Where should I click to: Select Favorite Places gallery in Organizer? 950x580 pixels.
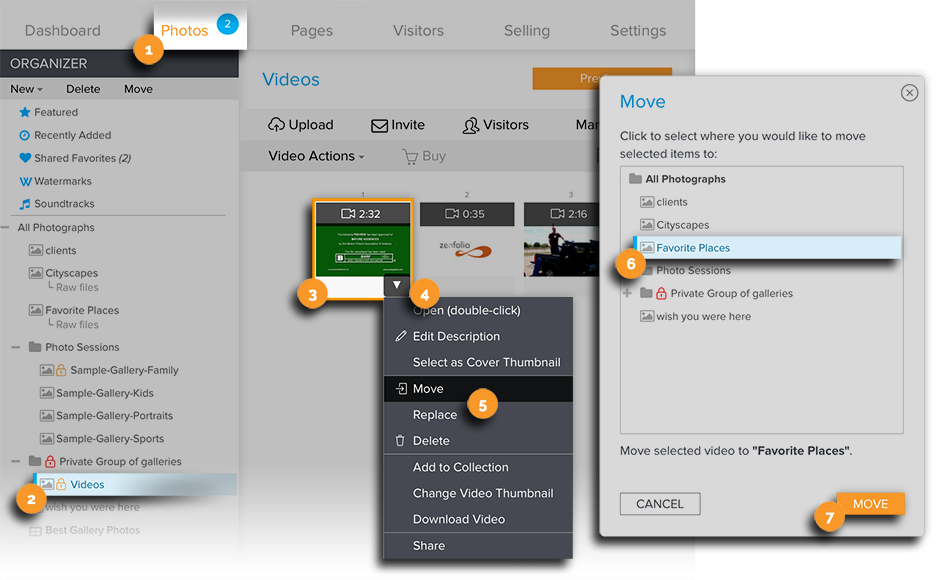click(x=74, y=310)
